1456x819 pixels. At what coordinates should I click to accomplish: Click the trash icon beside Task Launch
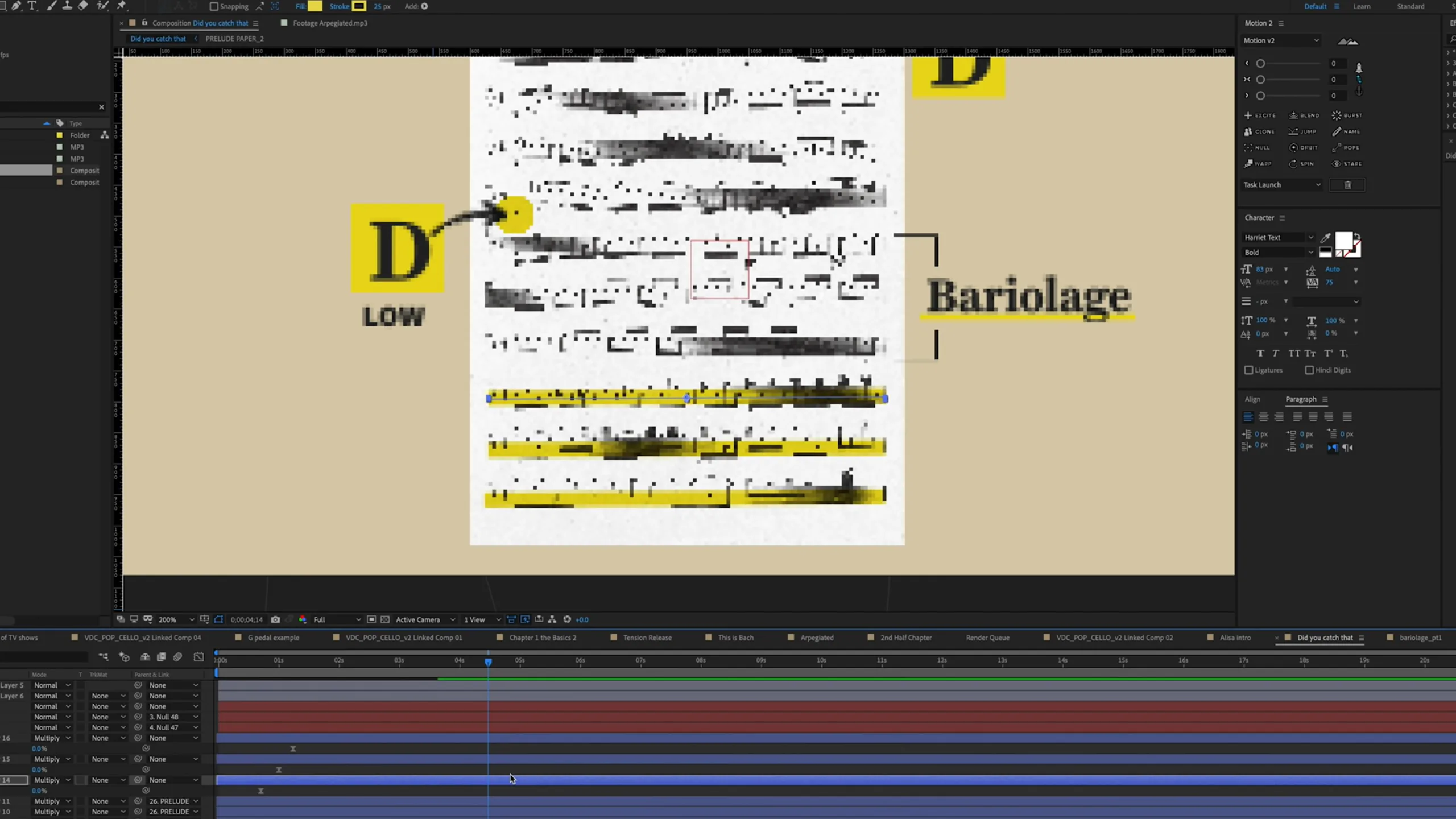[1347, 185]
